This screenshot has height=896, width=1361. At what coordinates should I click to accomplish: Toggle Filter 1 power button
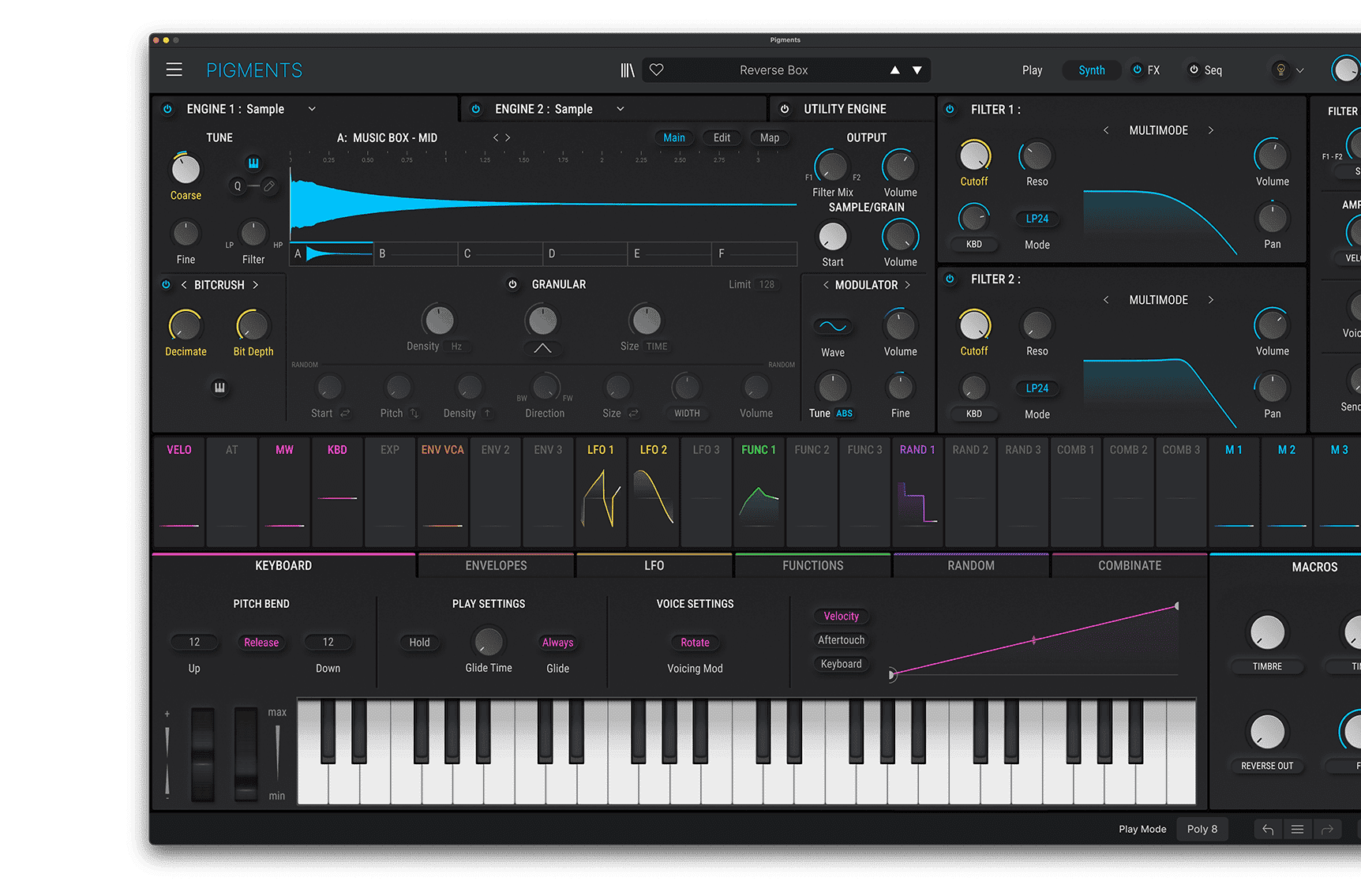coord(950,109)
